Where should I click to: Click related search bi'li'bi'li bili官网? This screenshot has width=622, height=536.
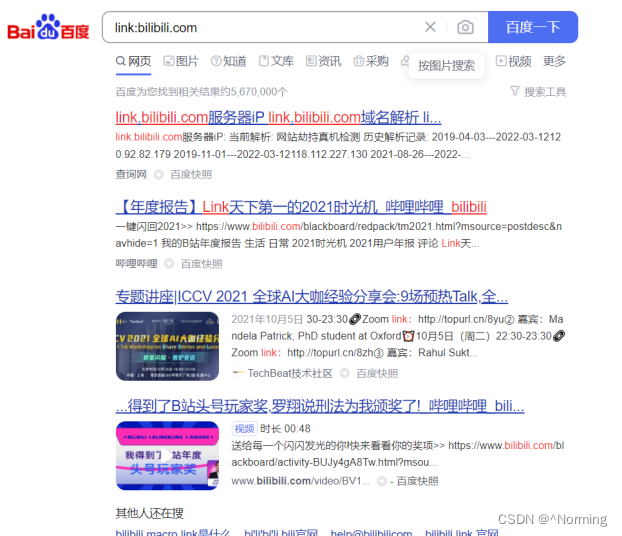pos(281,532)
